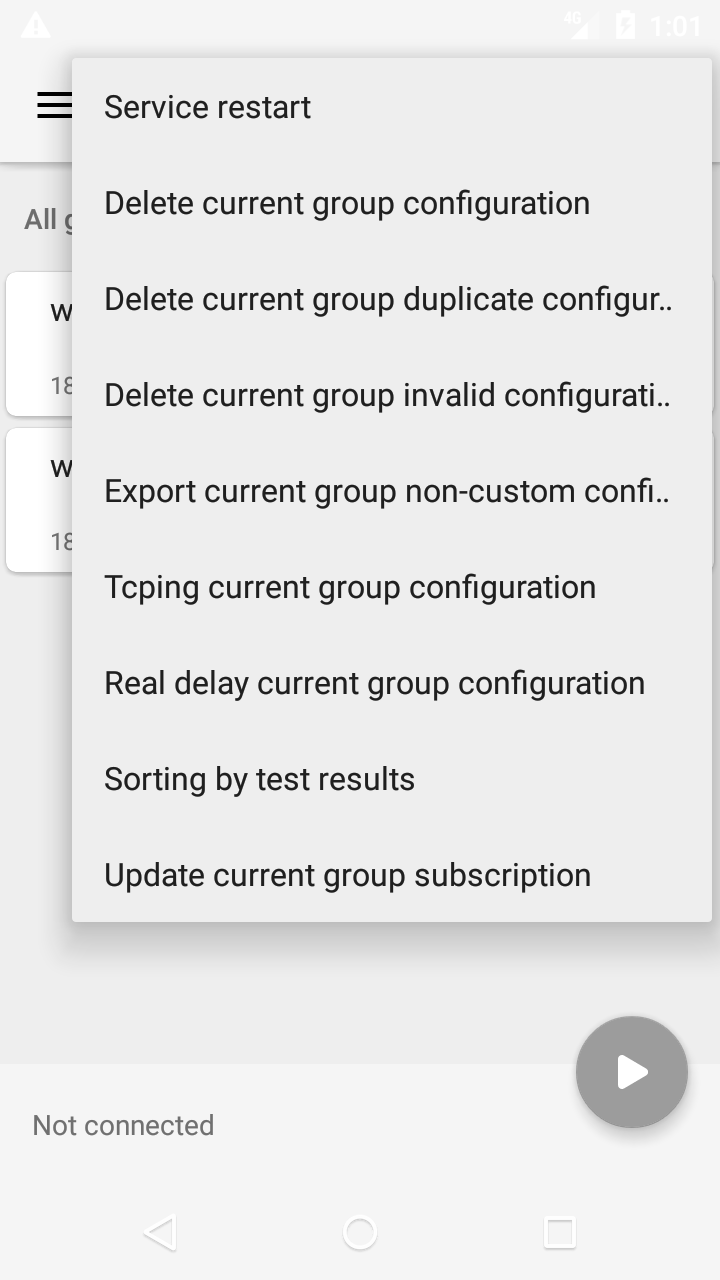Tap the warning triangle status icon

[x=35, y=26]
